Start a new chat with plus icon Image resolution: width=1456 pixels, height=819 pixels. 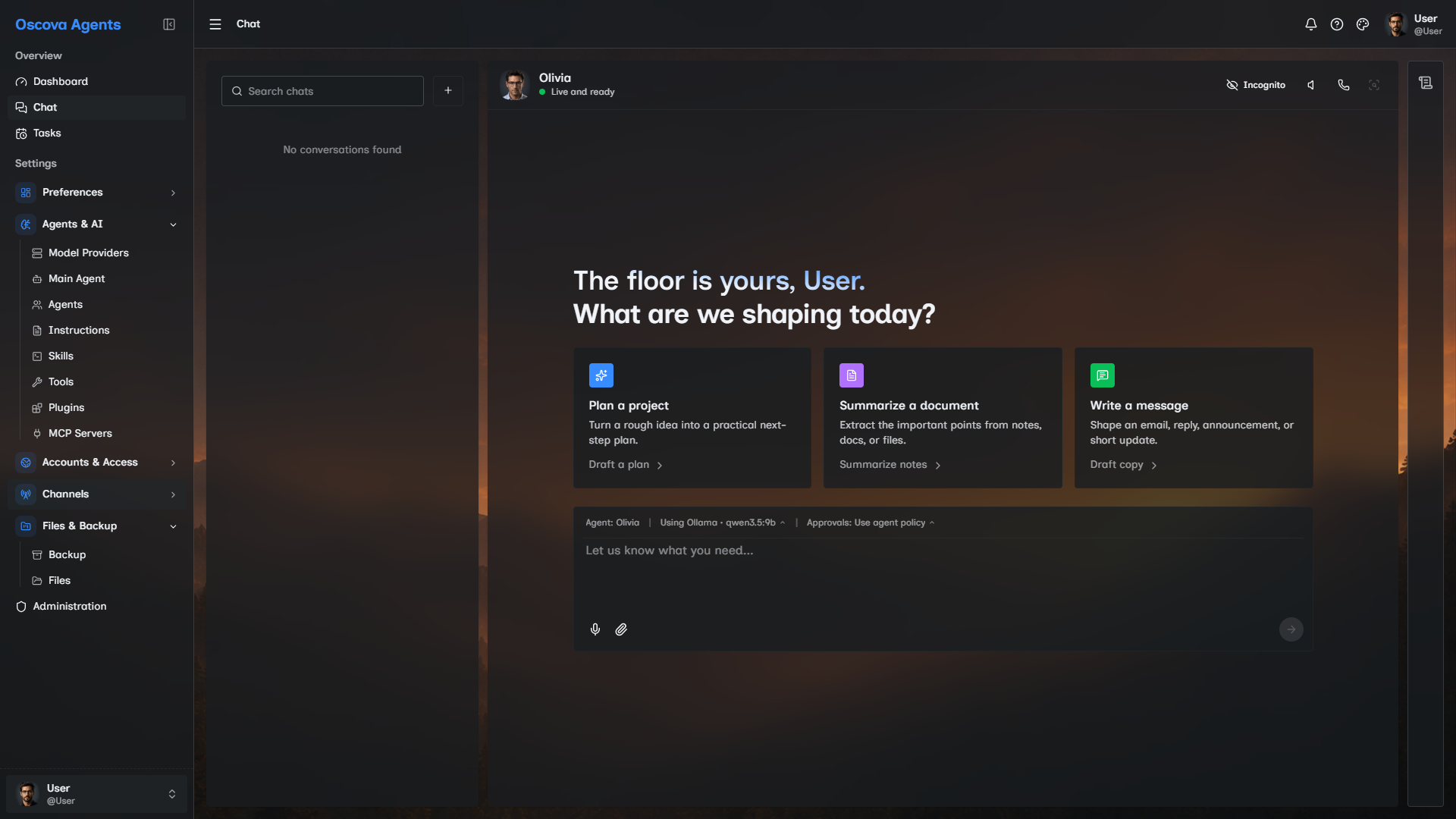(448, 91)
